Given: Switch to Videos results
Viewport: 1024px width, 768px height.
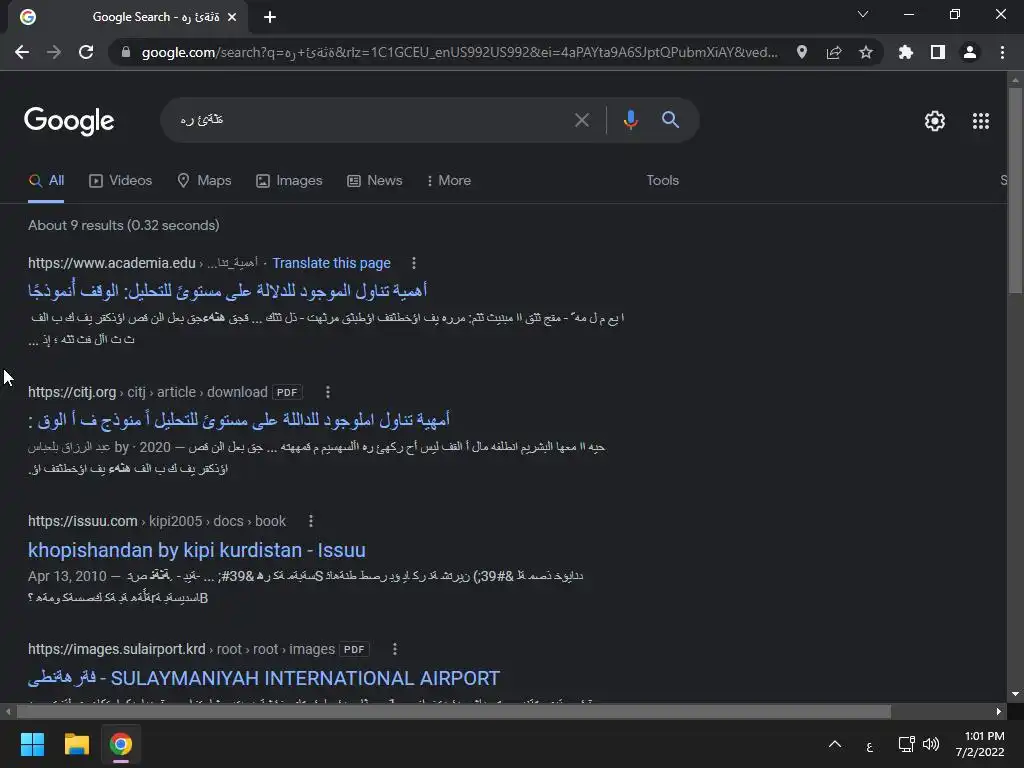Looking at the screenshot, I should [121, 181].
